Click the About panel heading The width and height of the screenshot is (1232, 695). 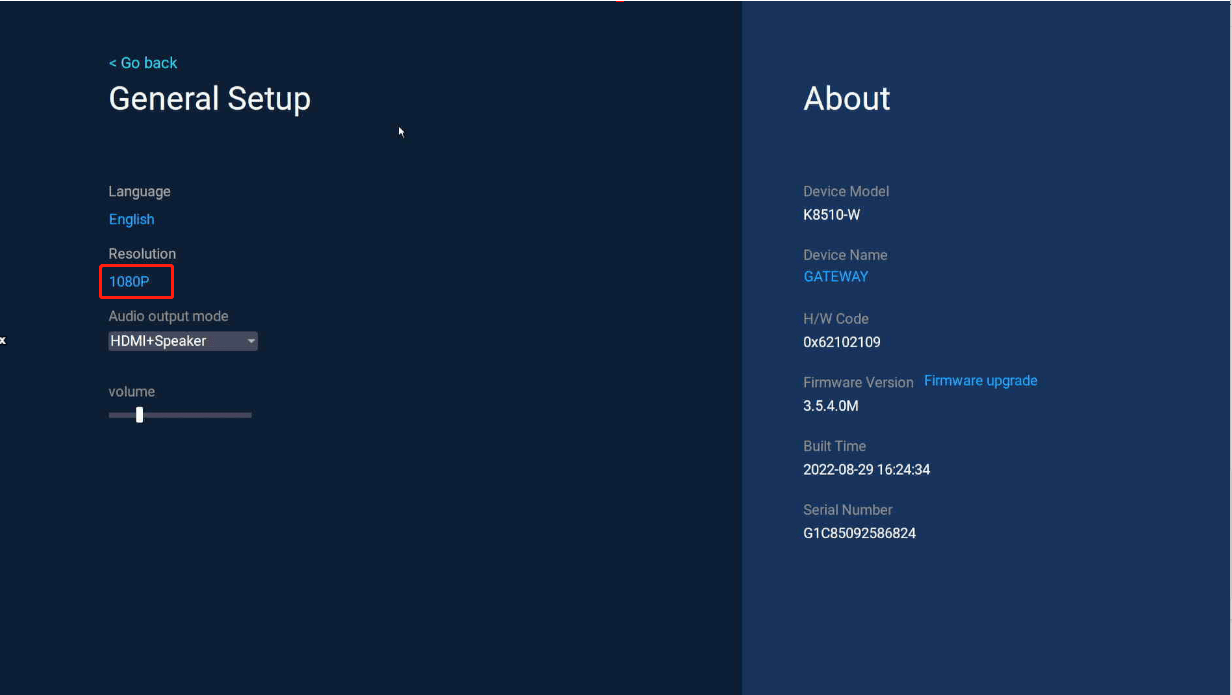(847, 99)
